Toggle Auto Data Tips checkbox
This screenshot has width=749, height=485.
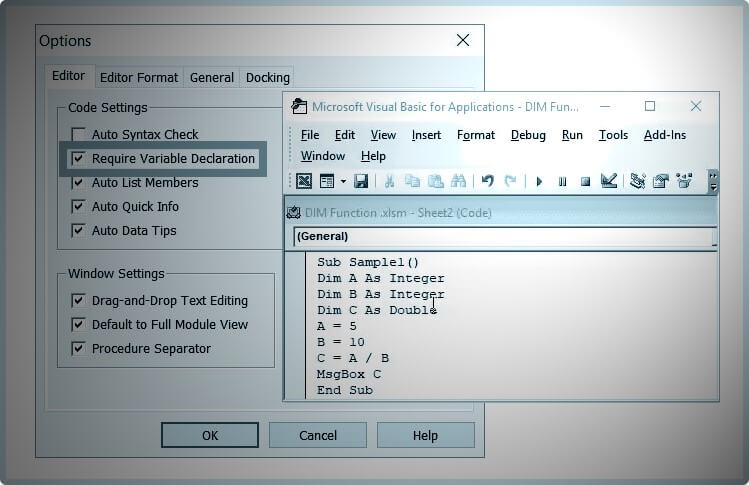pos(78,230)
